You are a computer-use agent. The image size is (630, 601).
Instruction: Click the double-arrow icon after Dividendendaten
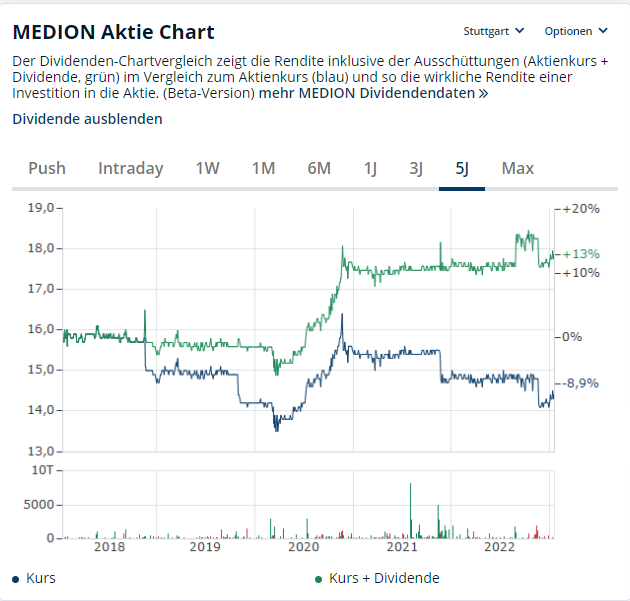(483, 94)
